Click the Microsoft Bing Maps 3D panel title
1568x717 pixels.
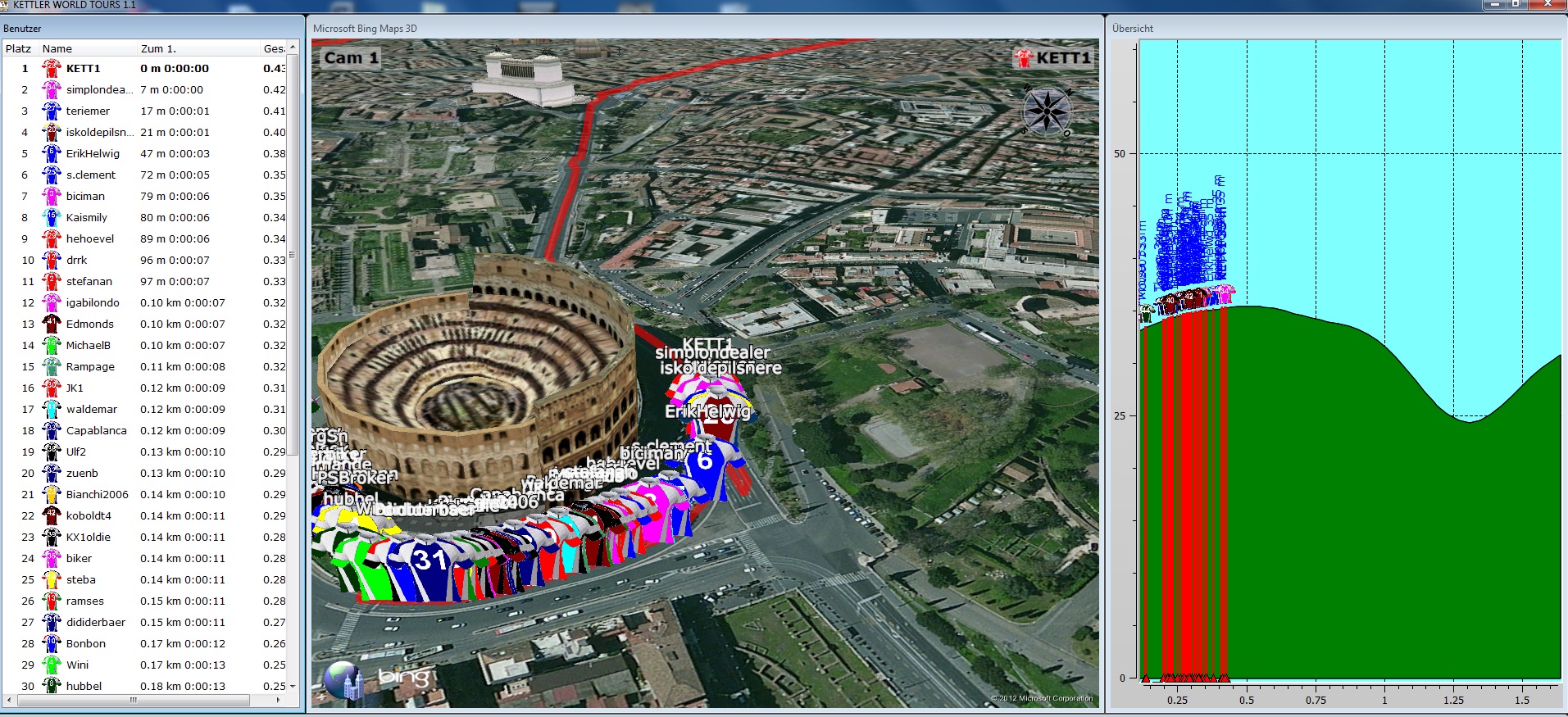click(365, 29)
